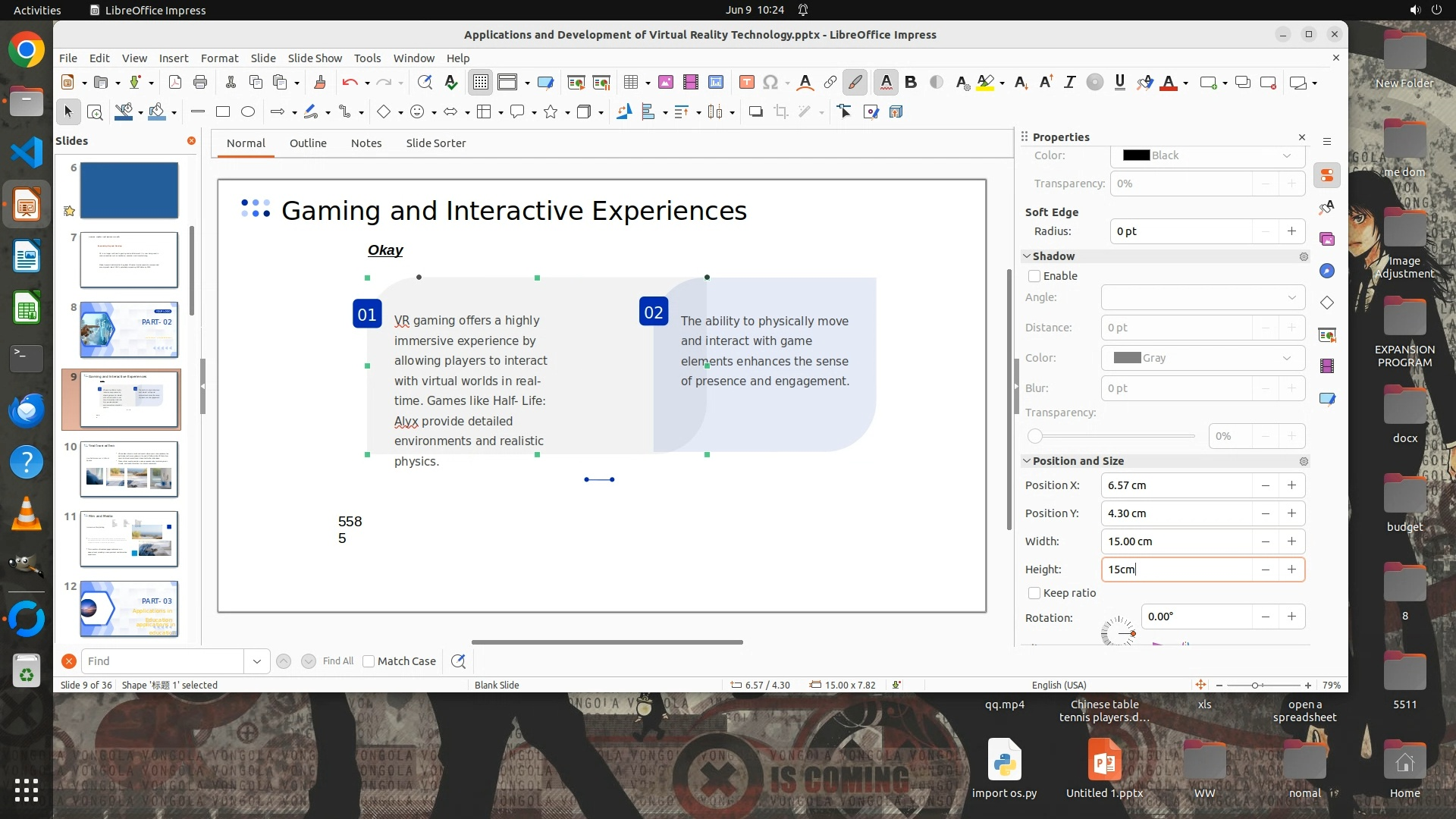1456x819 pixels.
Task: Open the Slide Show menu
Action: 315,58
